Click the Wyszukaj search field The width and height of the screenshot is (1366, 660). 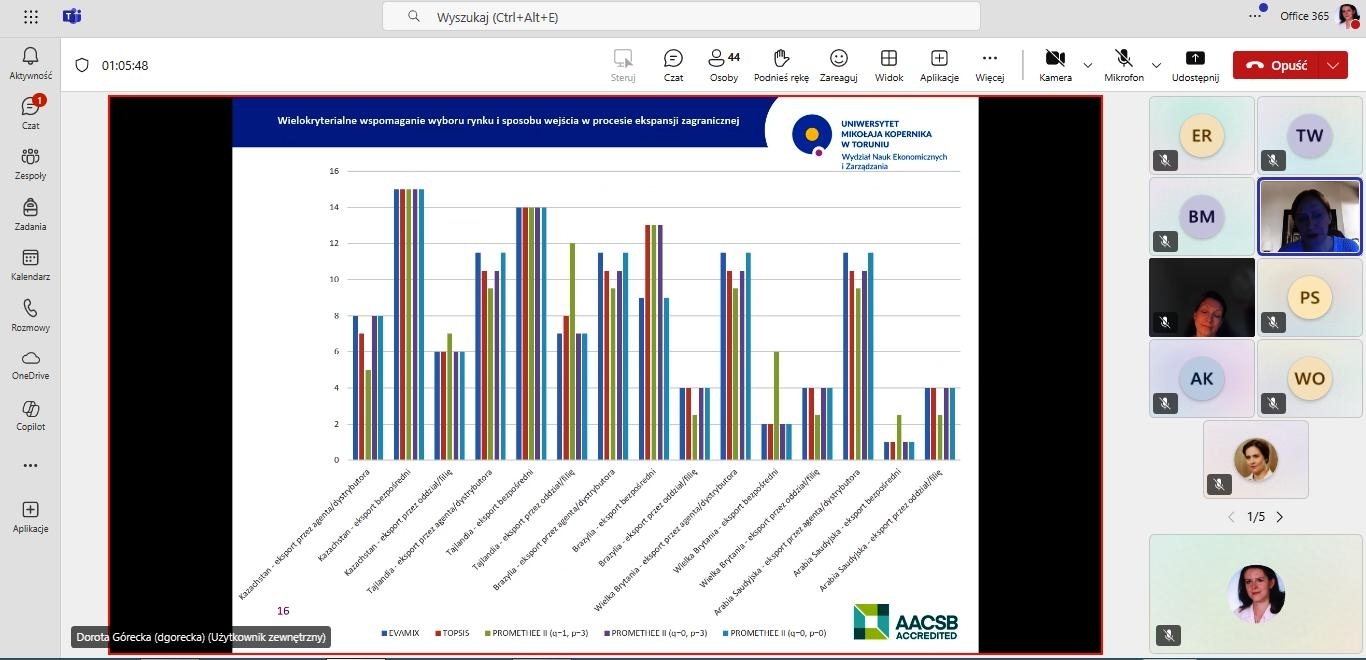[x=680, y=17]
